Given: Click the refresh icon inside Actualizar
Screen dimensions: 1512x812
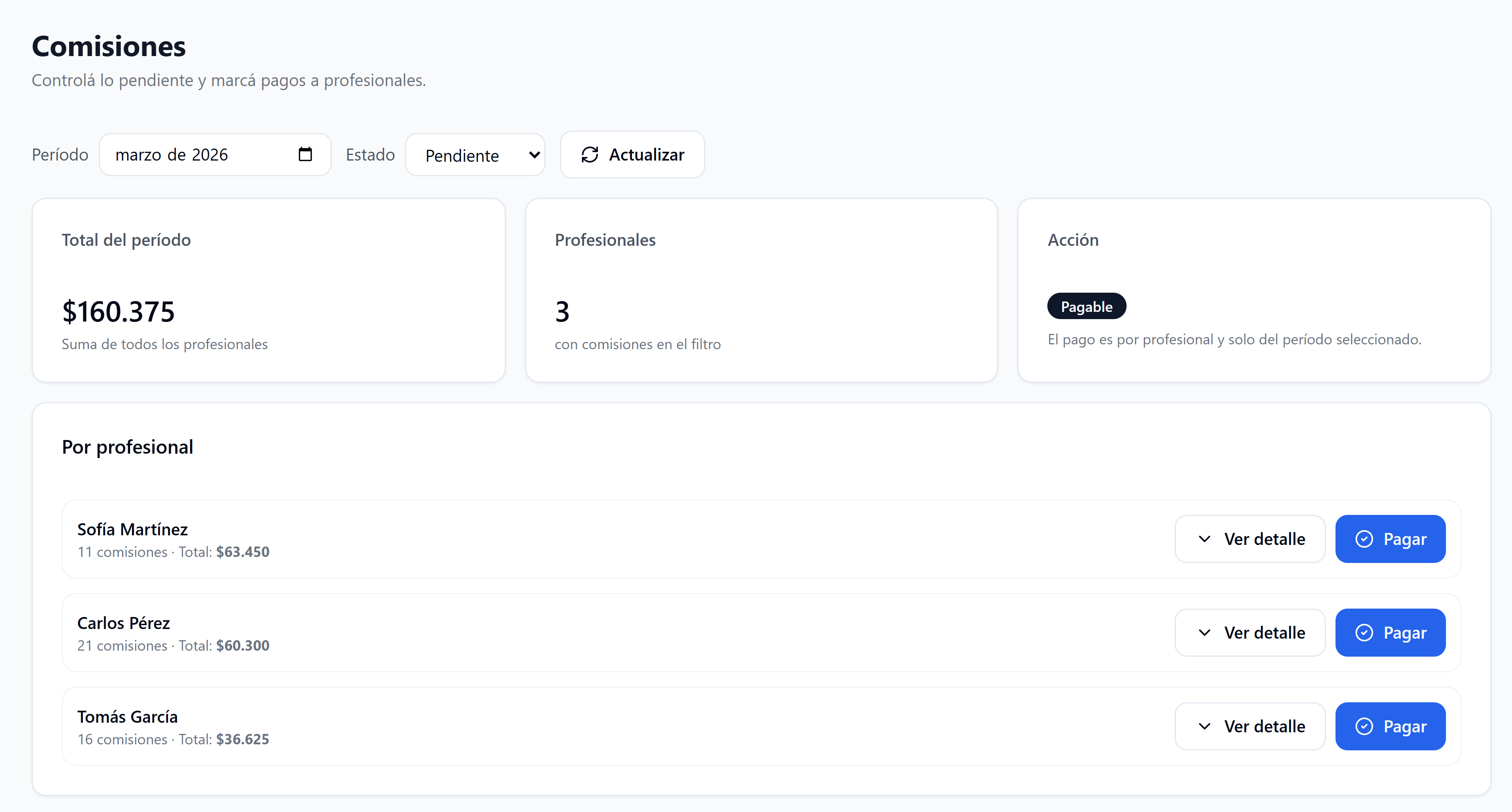Looking at the screenshot, I should (590, 155).
